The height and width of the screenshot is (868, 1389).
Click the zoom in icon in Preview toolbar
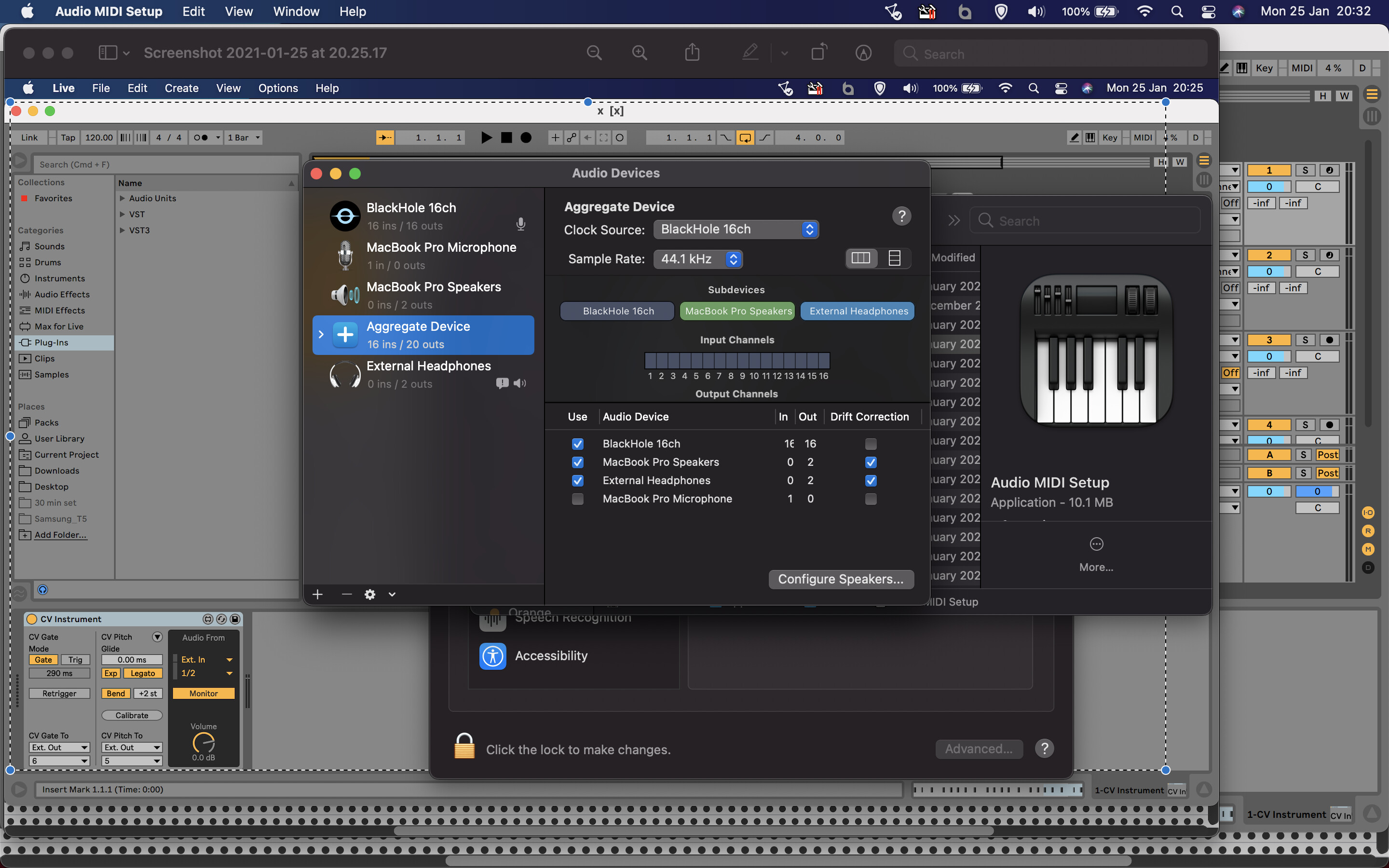click(x=640, y=53)
